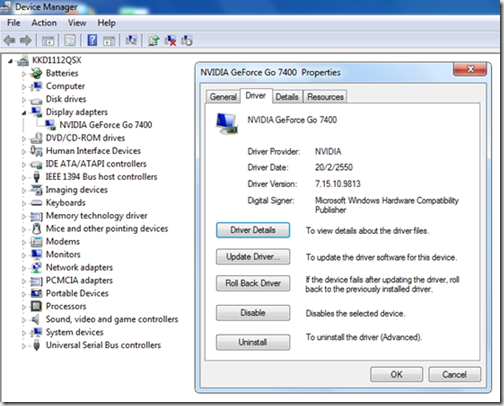Open the View menu
This screenshot has height=406, width=504.
tap(77, 23)
